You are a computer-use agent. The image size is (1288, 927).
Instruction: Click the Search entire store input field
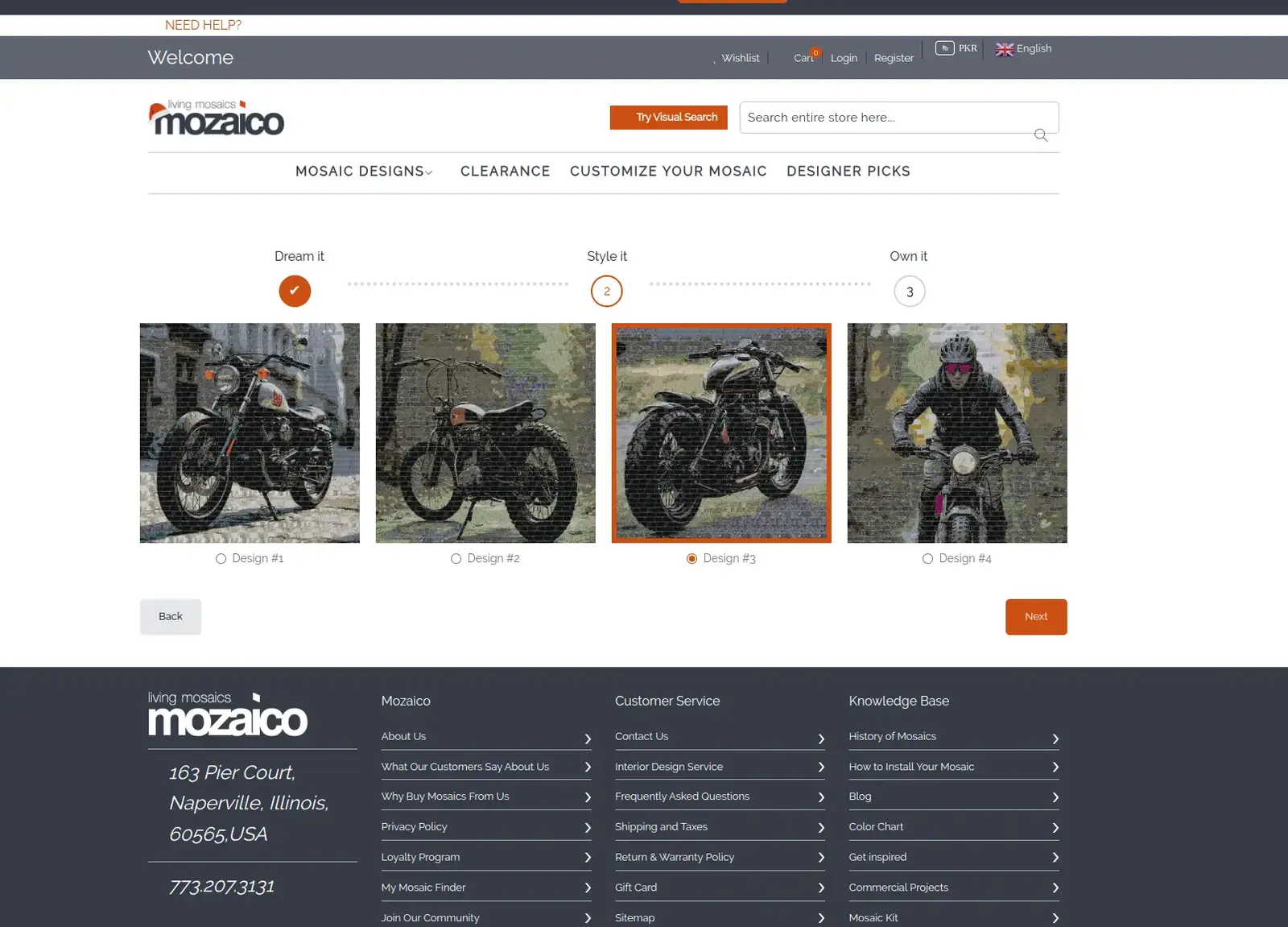pyautogui.click(x=885, y=118)
